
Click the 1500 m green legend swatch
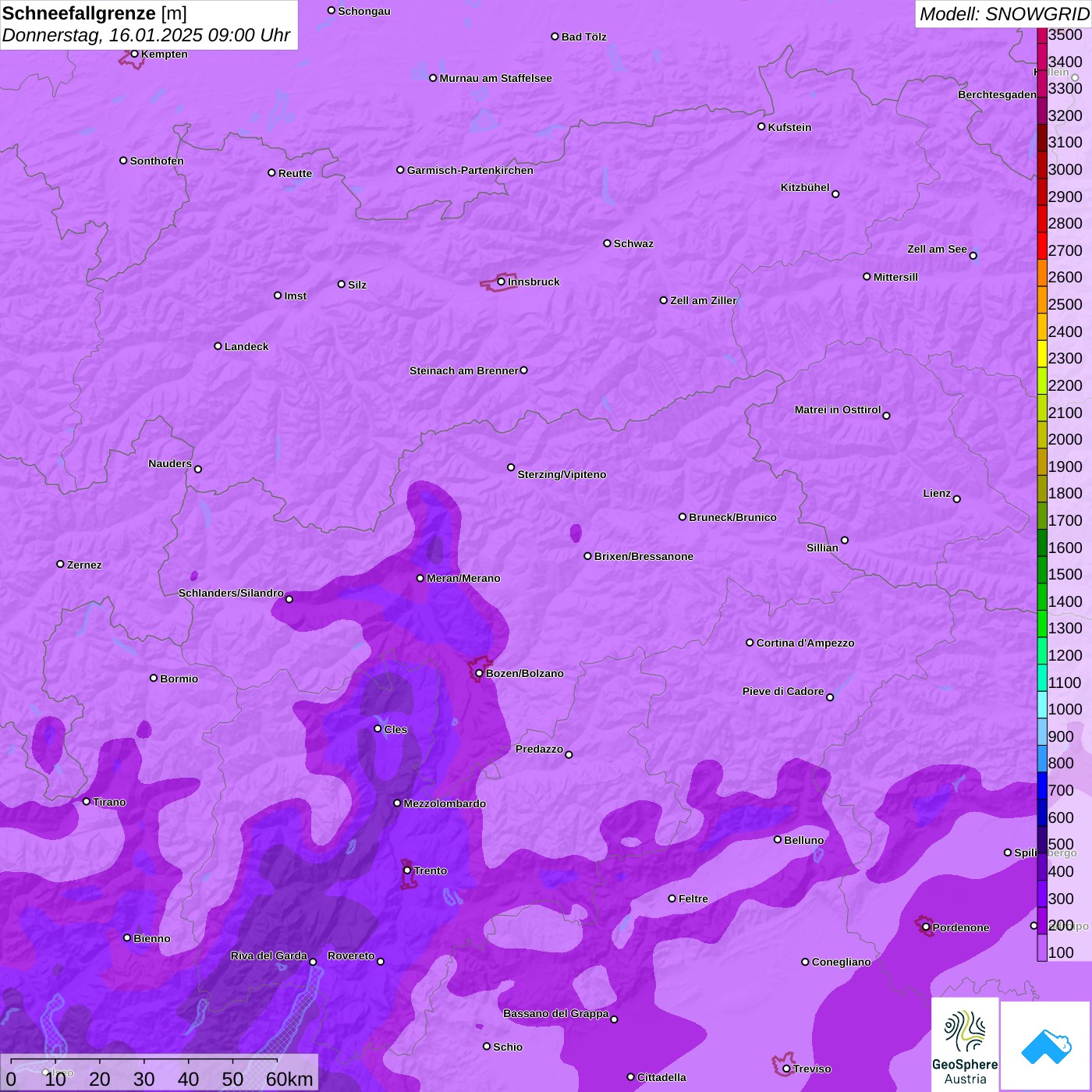[x=1041, y=570]
